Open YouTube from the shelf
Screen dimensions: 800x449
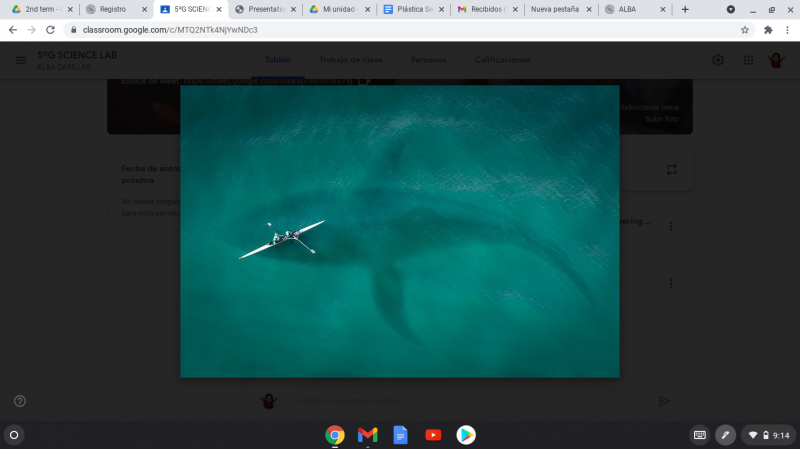point(433,435)
